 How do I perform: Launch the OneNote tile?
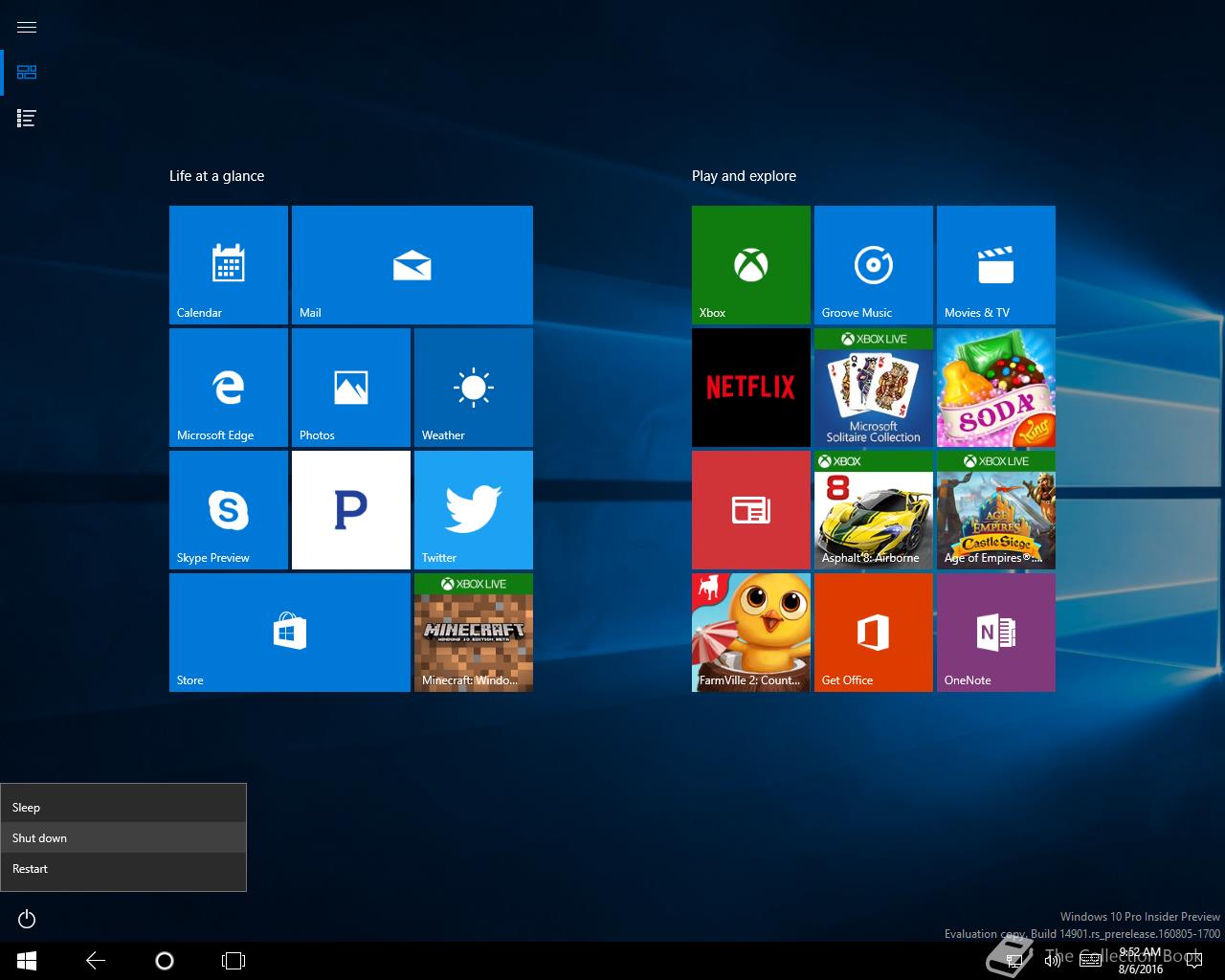tap(996, 633)
